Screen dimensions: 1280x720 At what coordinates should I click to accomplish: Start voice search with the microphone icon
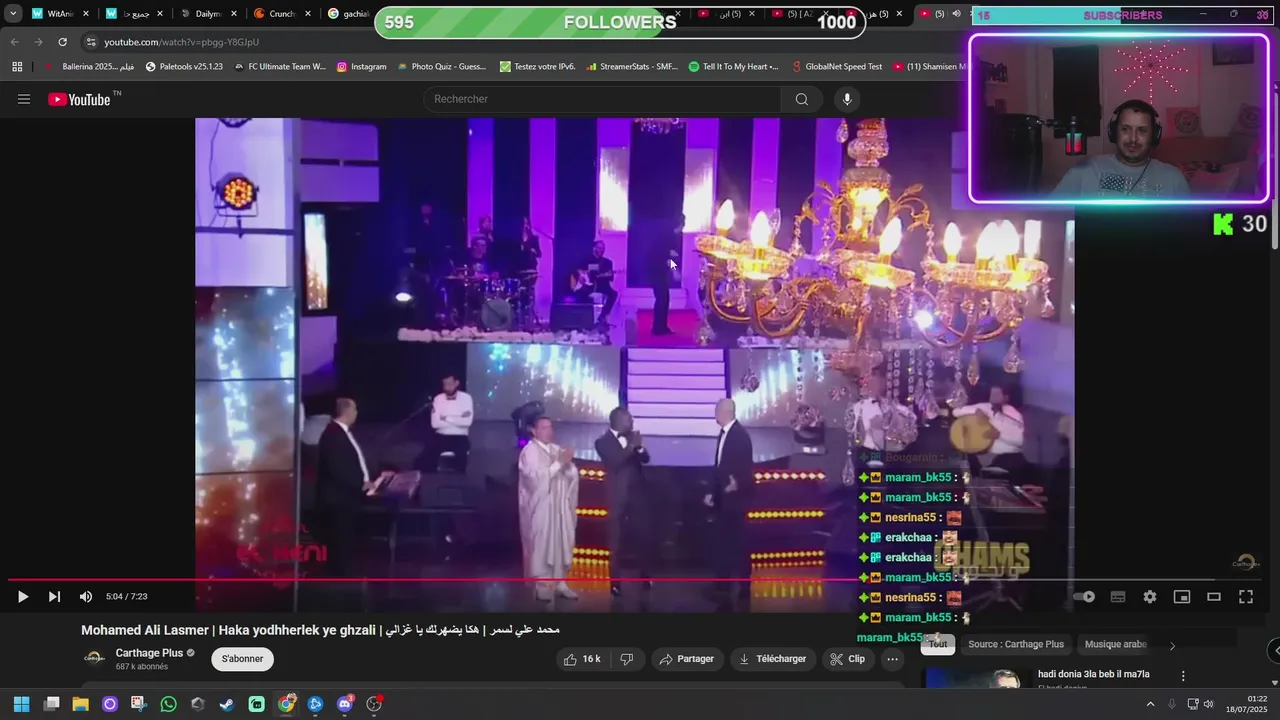click(847, 99)
